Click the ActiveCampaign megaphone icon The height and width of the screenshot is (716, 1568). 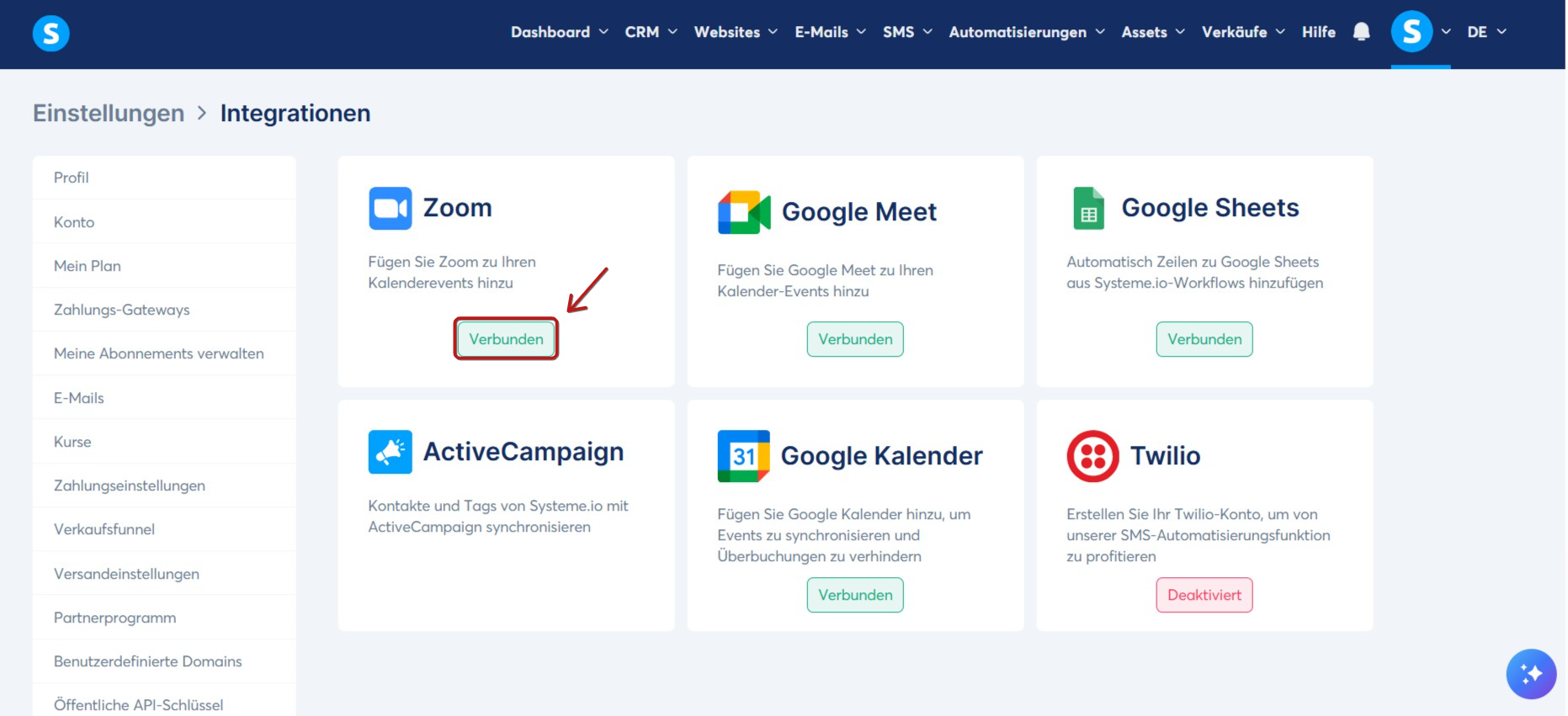391,452
